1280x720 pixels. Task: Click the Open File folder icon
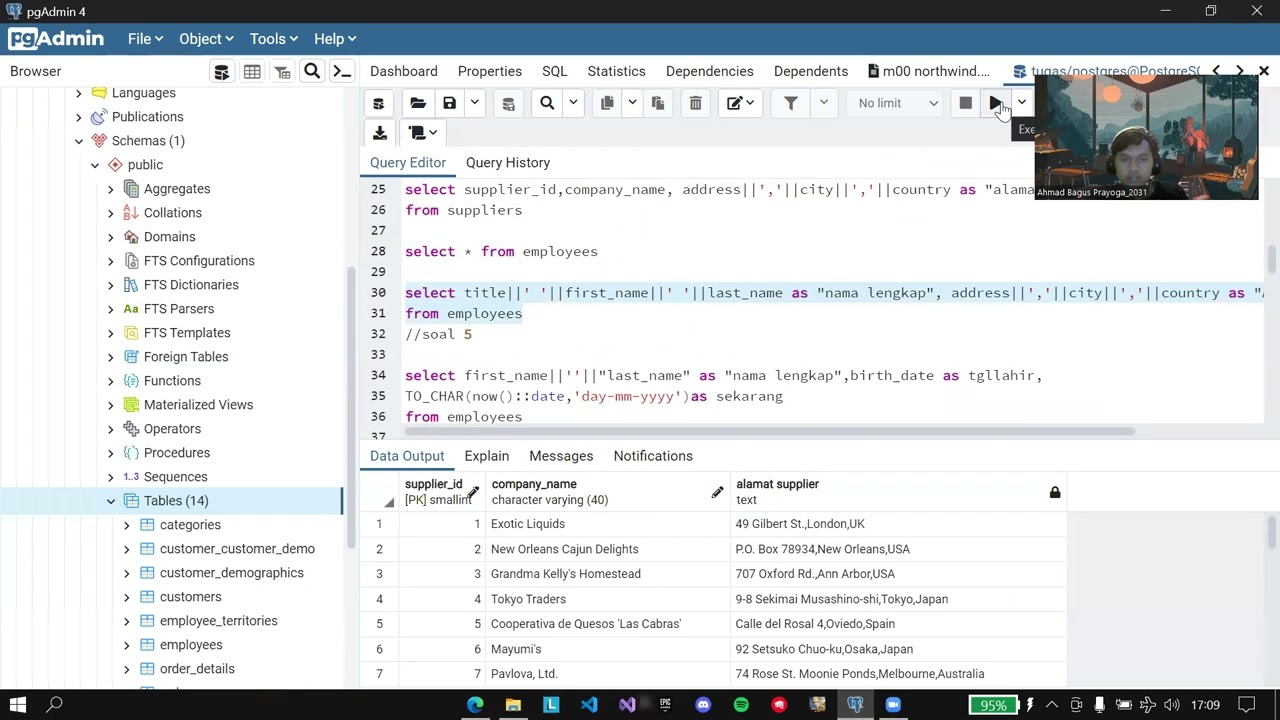[x=418, y=103]
